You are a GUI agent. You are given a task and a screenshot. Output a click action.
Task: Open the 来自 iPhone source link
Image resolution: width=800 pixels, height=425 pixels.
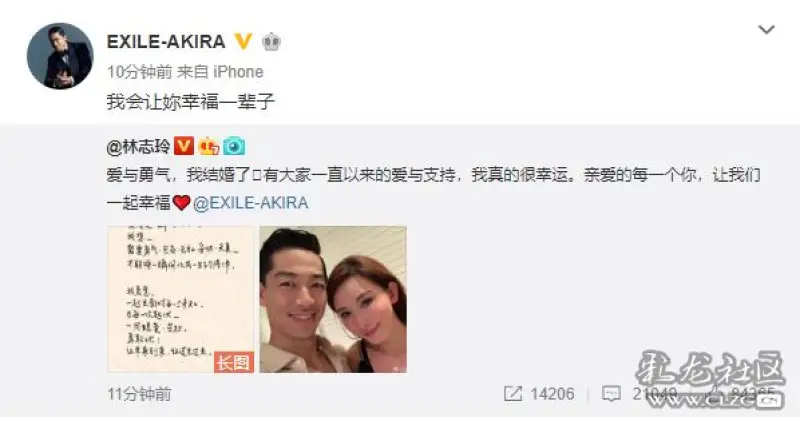tap(220, 72)
